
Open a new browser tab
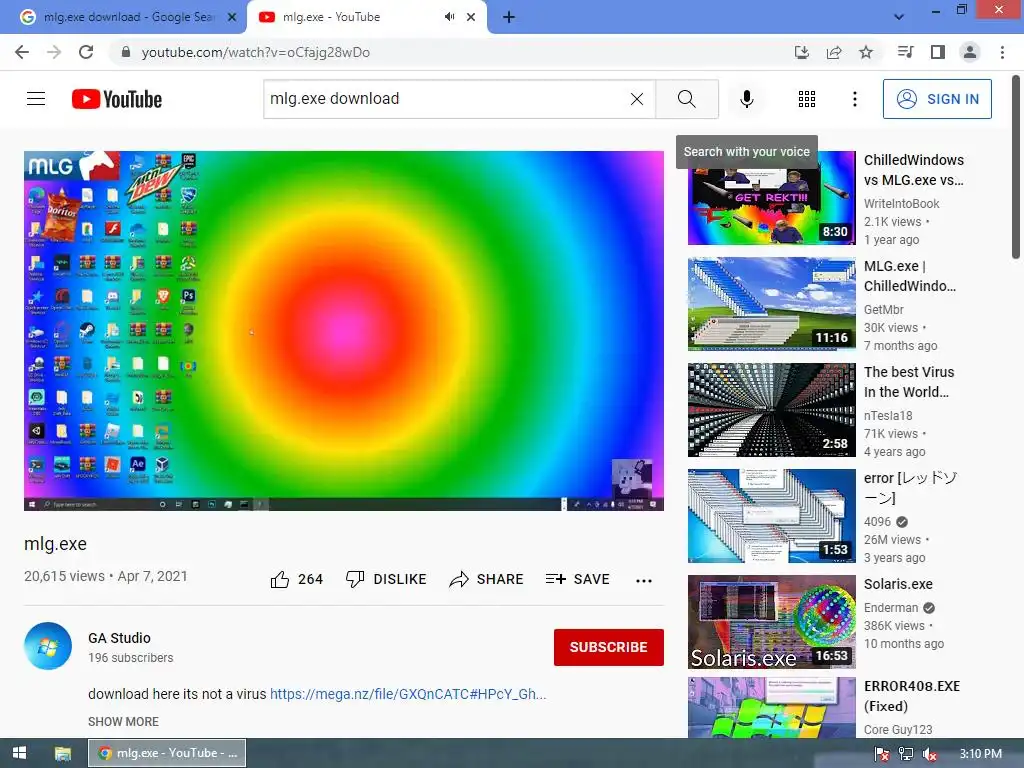(509, 17)
